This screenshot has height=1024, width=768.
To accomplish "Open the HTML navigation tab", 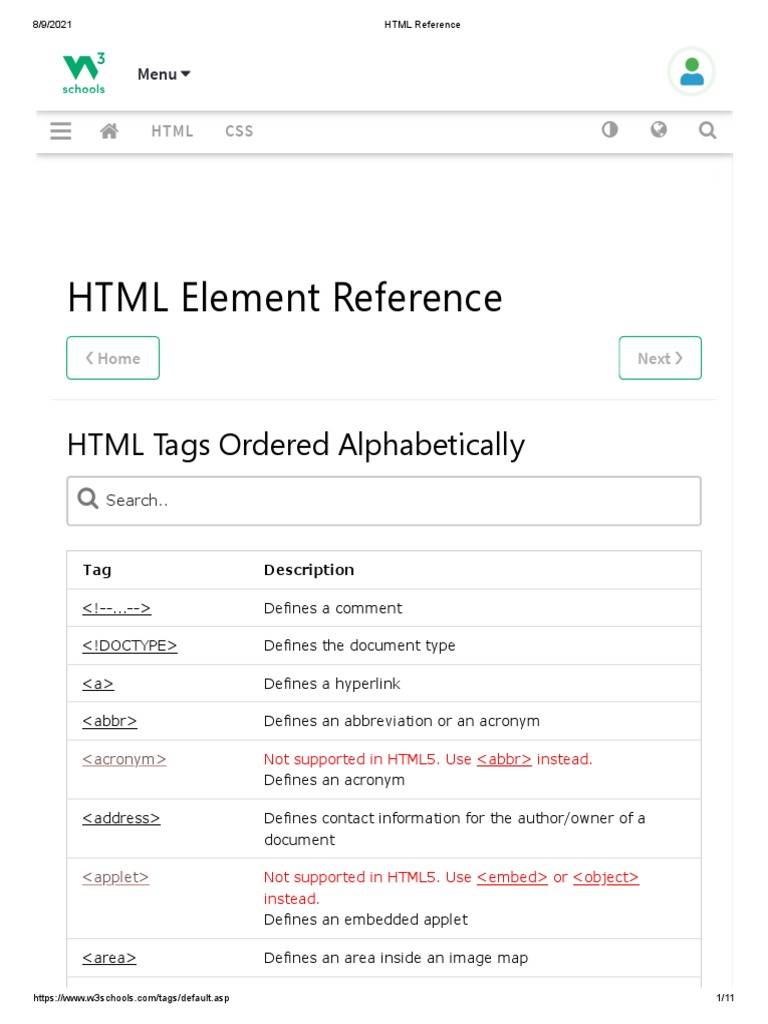I will [172, 131].
